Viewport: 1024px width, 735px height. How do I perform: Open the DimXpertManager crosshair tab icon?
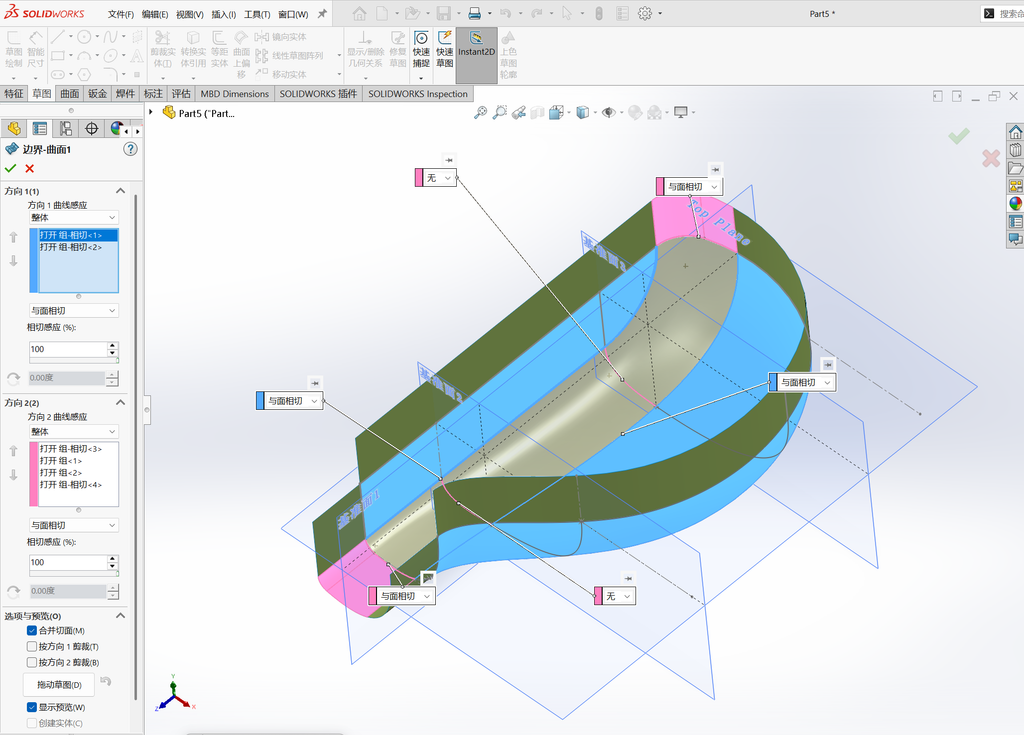point(91,129)
